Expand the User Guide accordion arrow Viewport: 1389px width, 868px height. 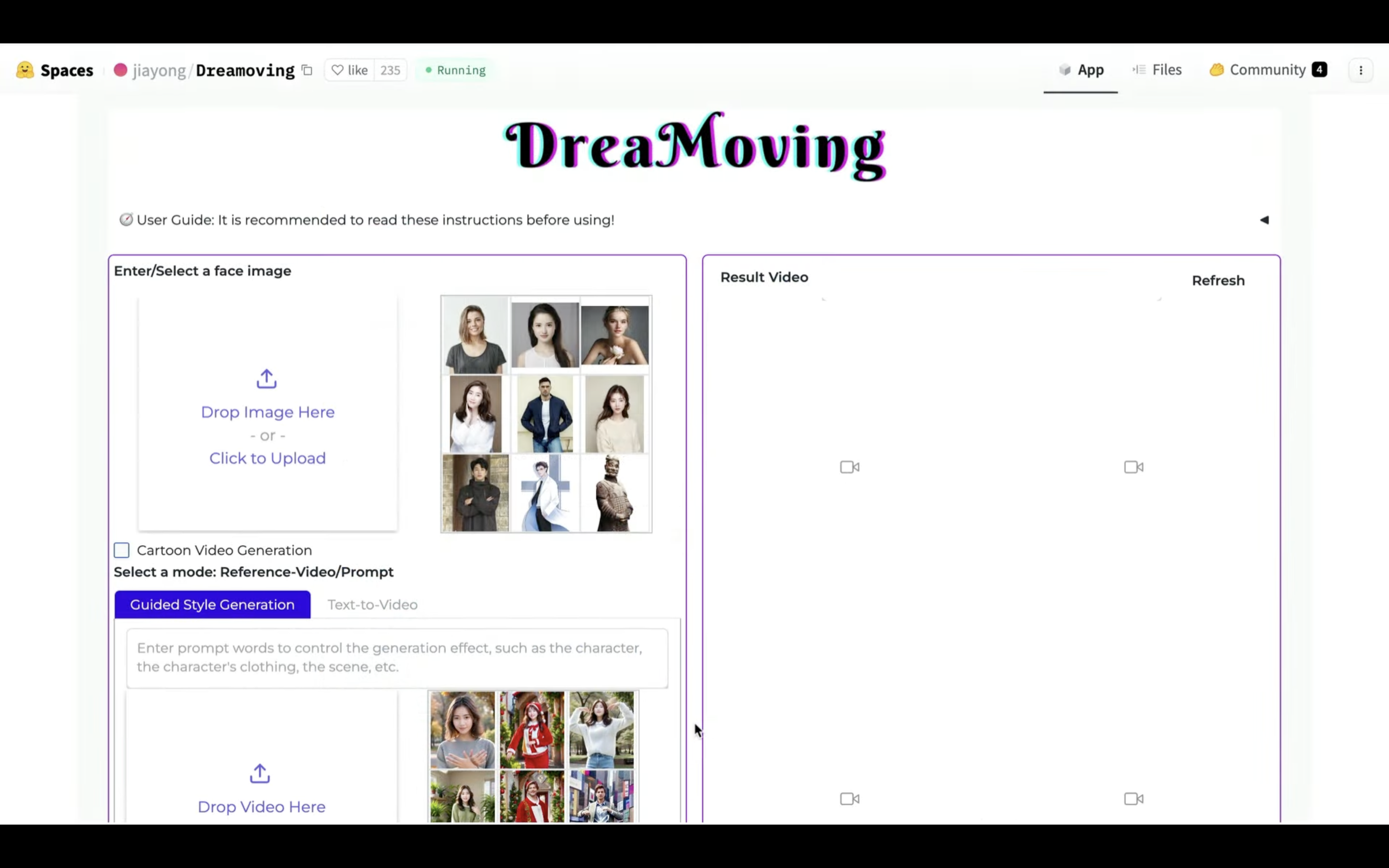coord(1264,220)
